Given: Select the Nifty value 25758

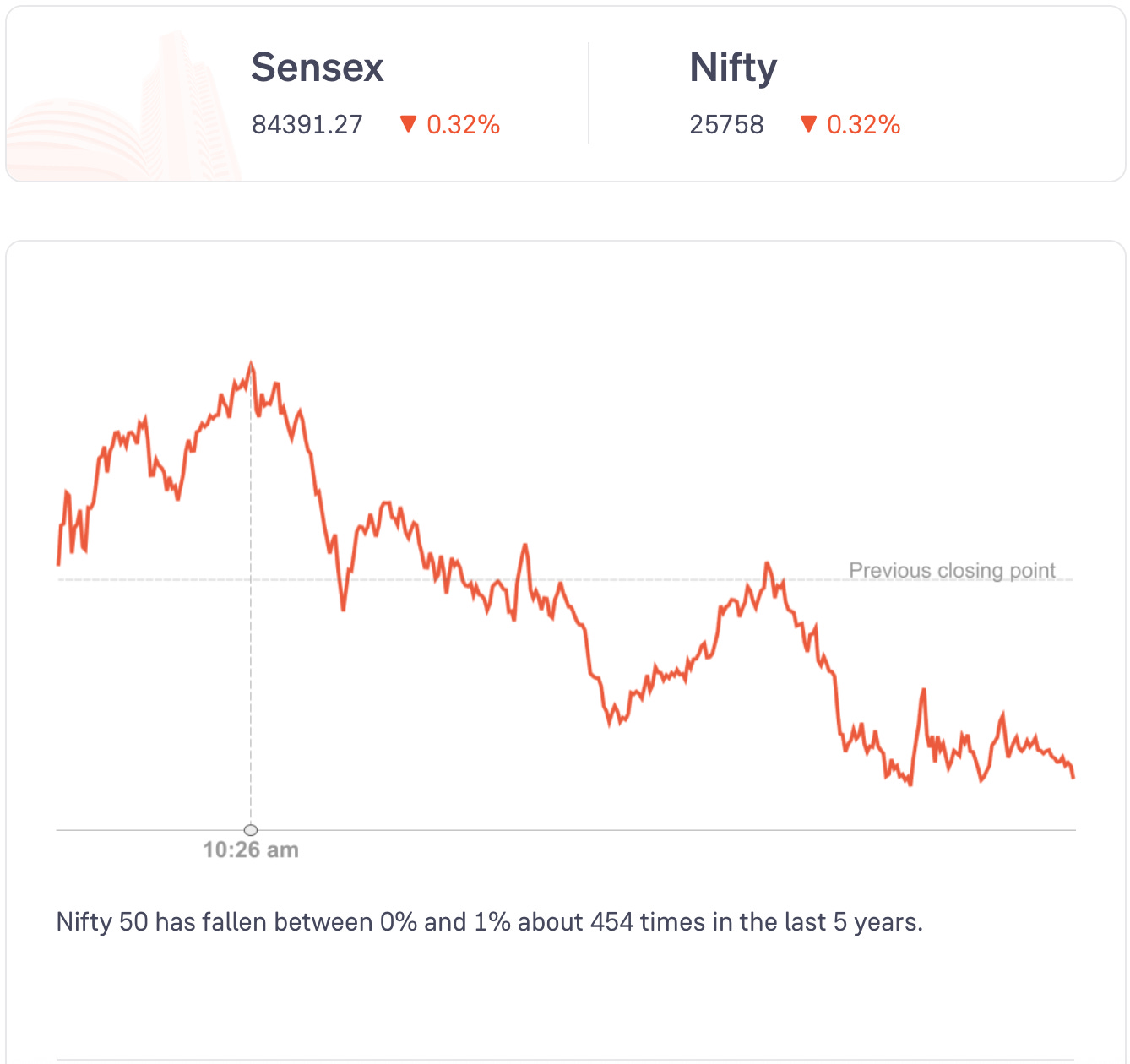Looking at the screenshot, I should pos(726,125).
